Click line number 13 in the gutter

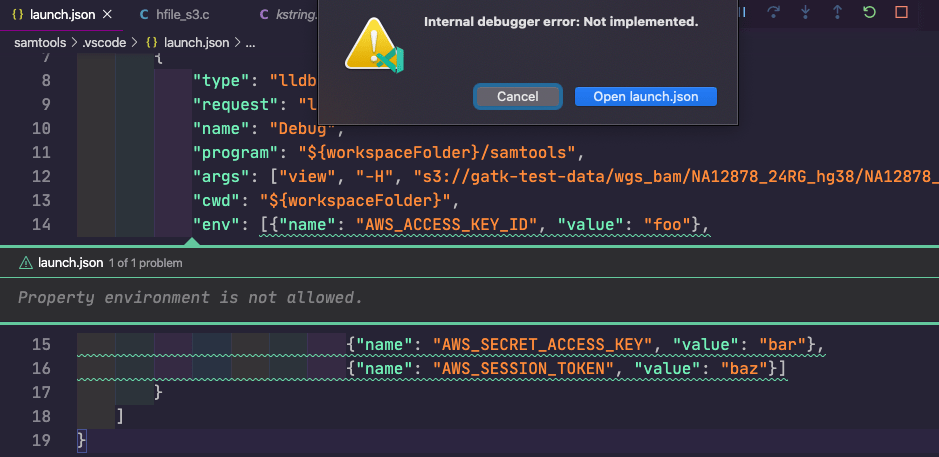click(41, 176)
